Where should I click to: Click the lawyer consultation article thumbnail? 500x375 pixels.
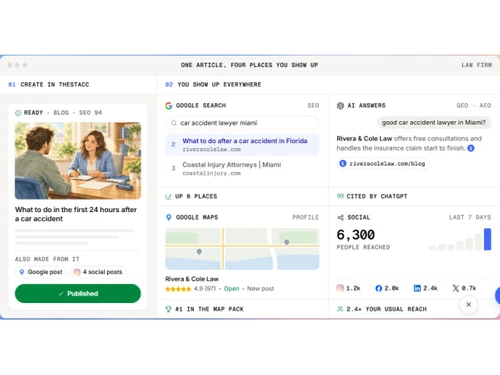(78, 161)
